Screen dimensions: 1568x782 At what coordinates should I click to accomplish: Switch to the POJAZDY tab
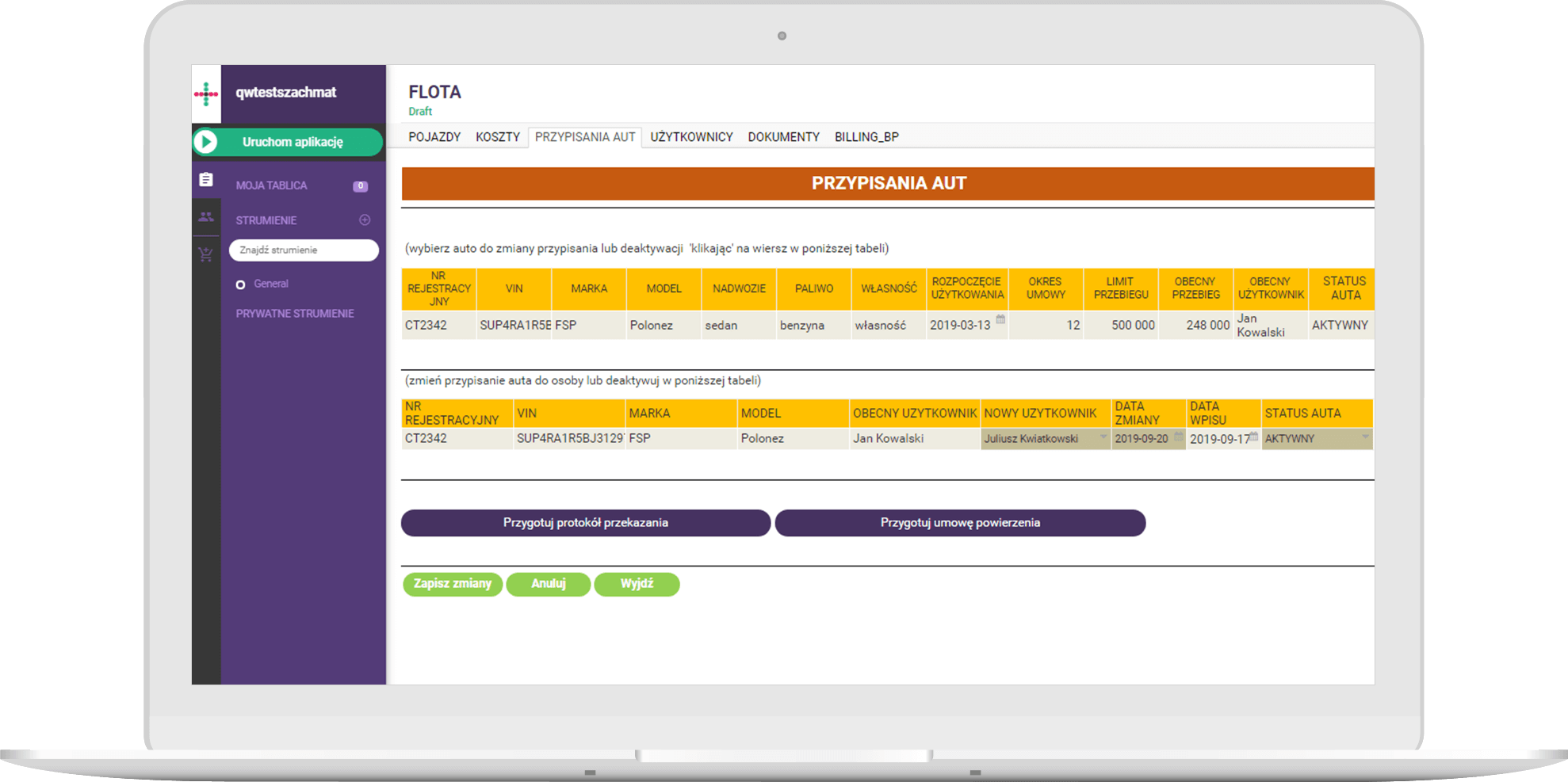pyautogui.click(x=434, y=137)
